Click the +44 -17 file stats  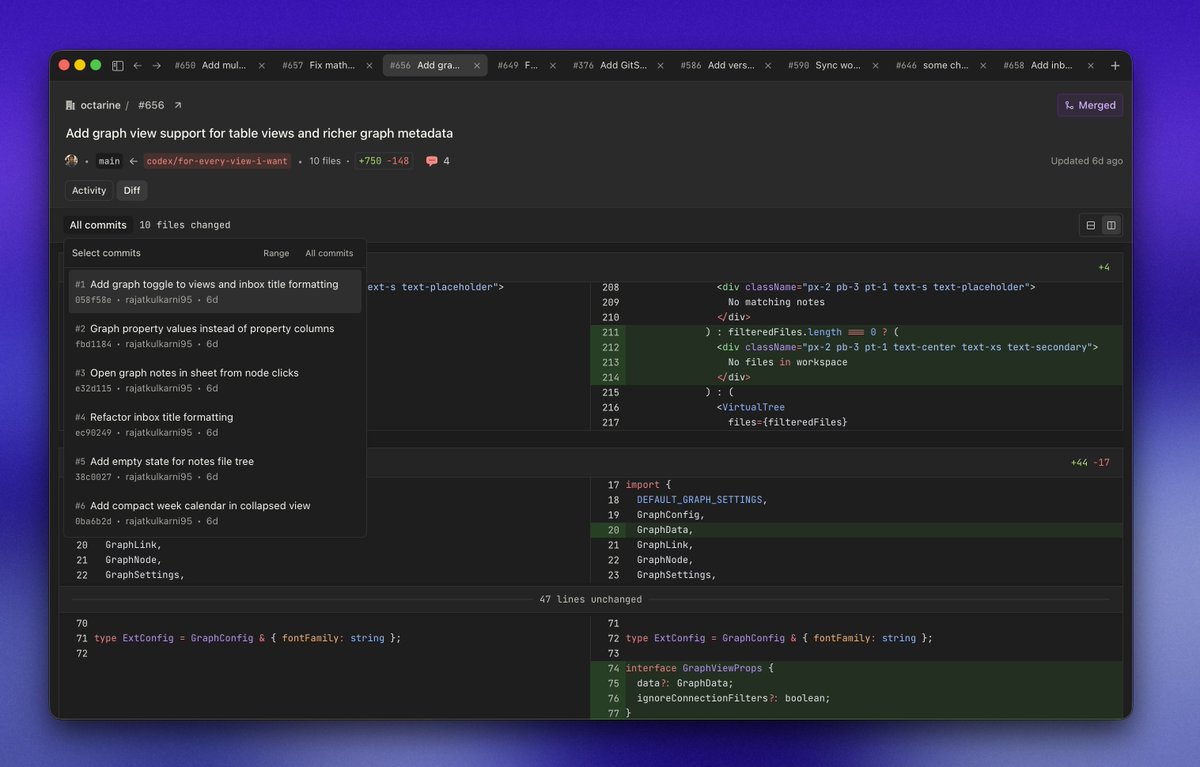coord(1090,462)
